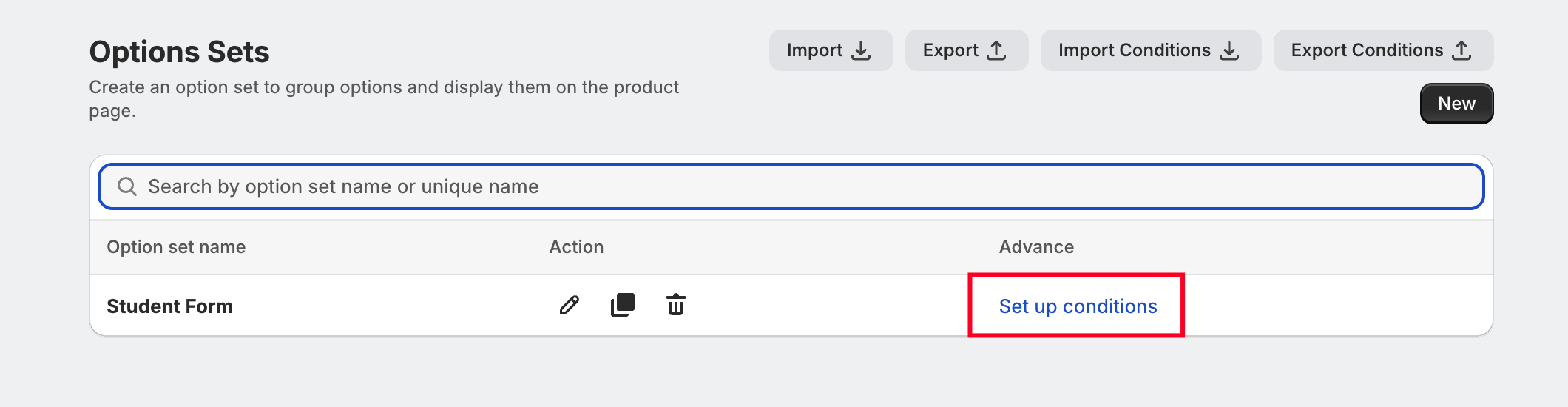Click the Option set name column header

click(x=176, y=247)
